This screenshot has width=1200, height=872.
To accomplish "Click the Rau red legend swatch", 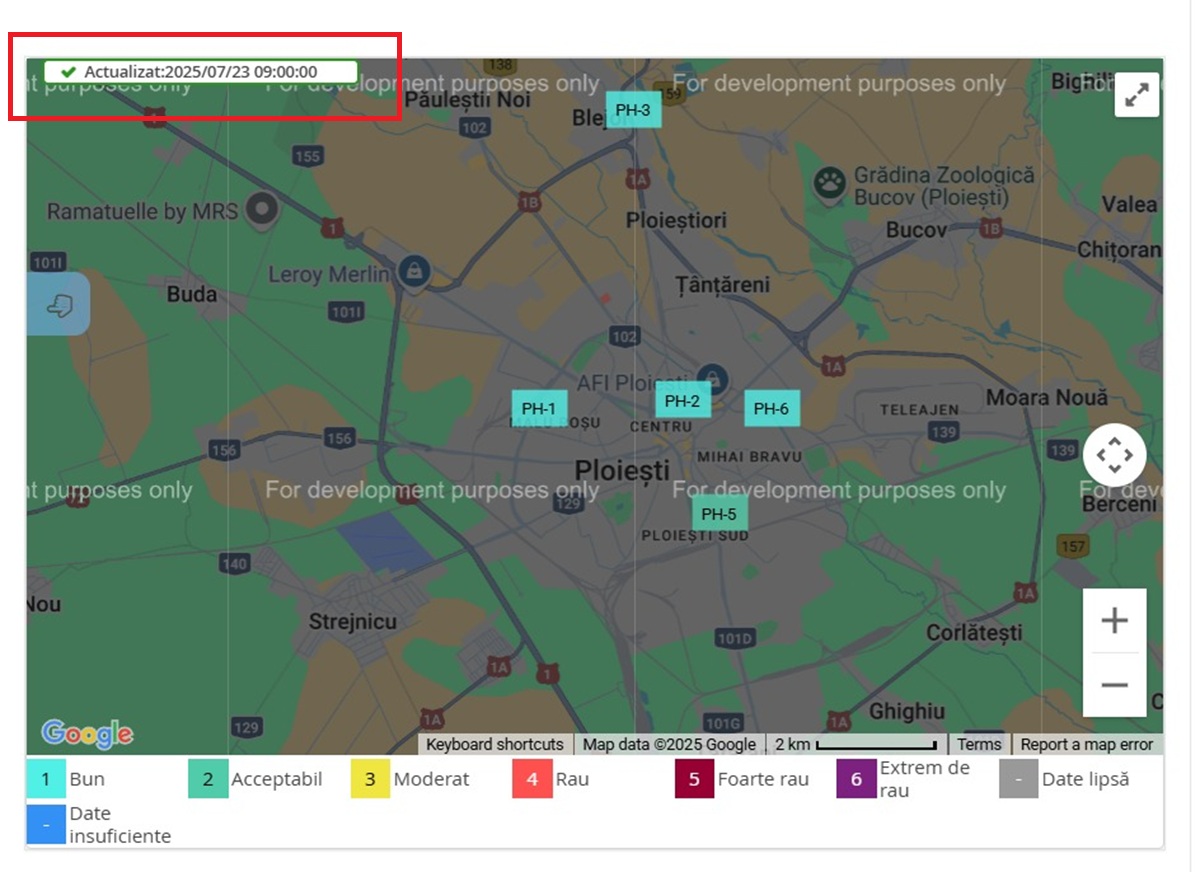I will 532,779.
